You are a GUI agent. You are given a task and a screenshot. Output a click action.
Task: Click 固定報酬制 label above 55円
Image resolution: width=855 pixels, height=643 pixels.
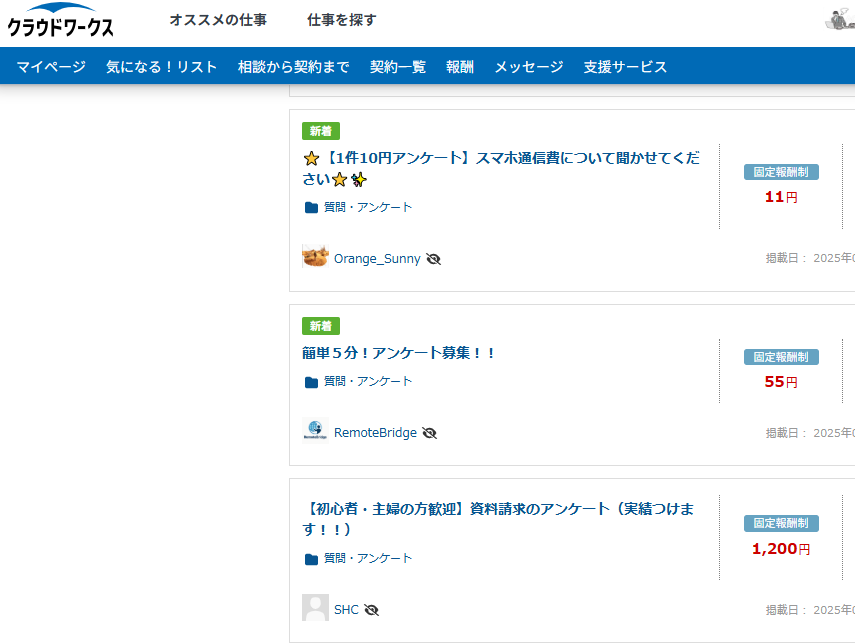coord(781,357)
